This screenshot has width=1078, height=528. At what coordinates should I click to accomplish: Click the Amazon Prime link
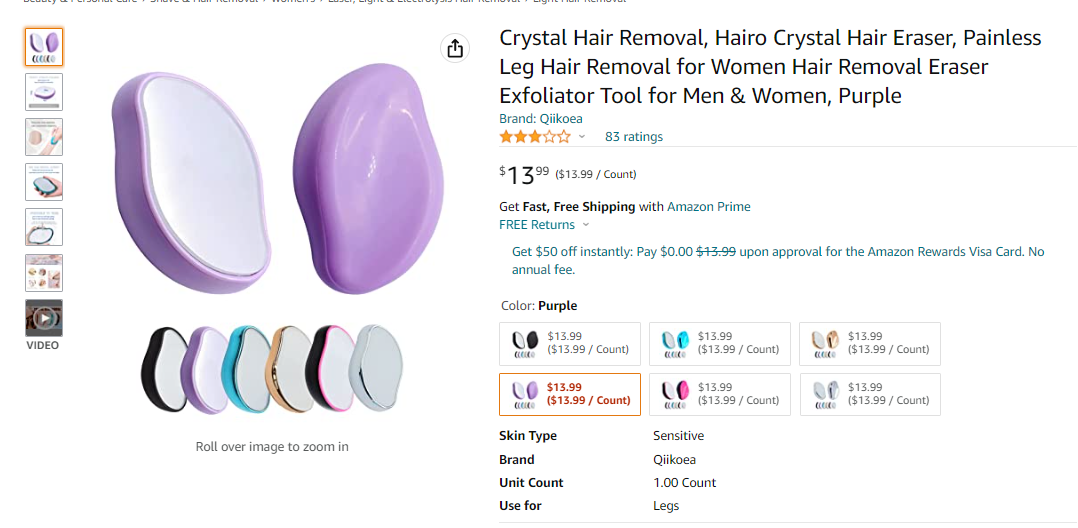[x=708, y=207]
